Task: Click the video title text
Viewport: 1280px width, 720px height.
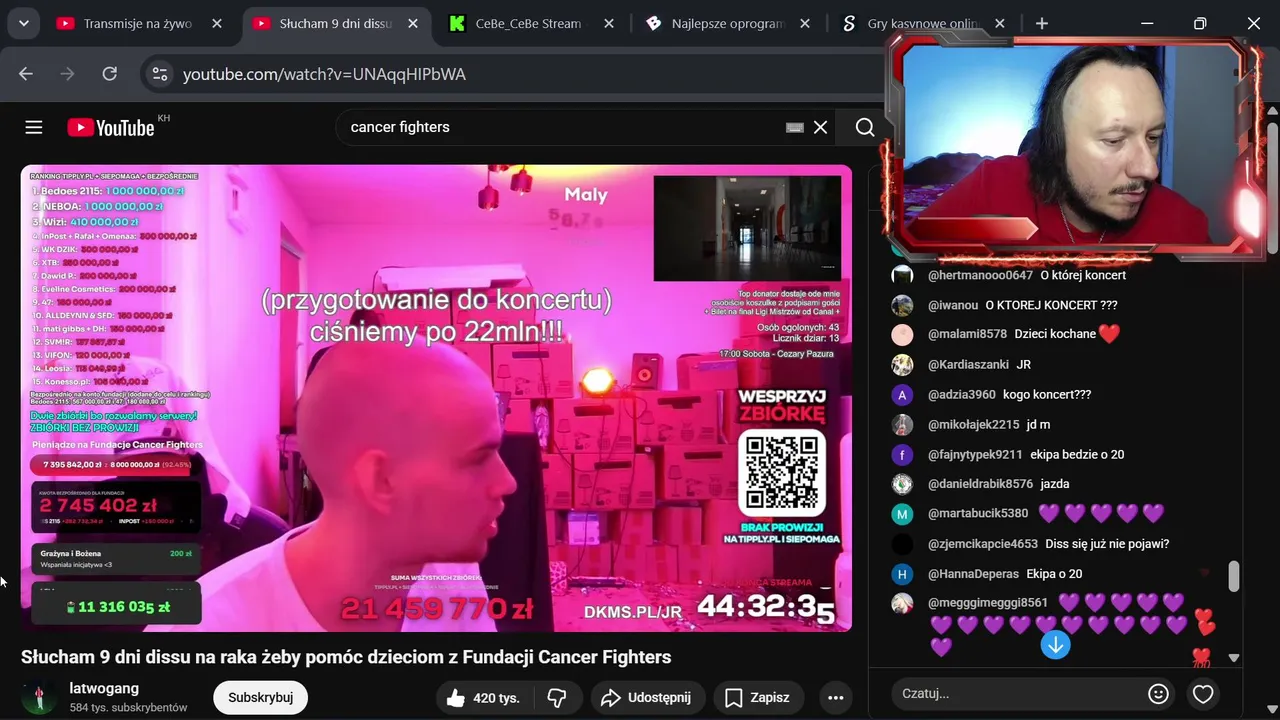Action: click(346, 657)
